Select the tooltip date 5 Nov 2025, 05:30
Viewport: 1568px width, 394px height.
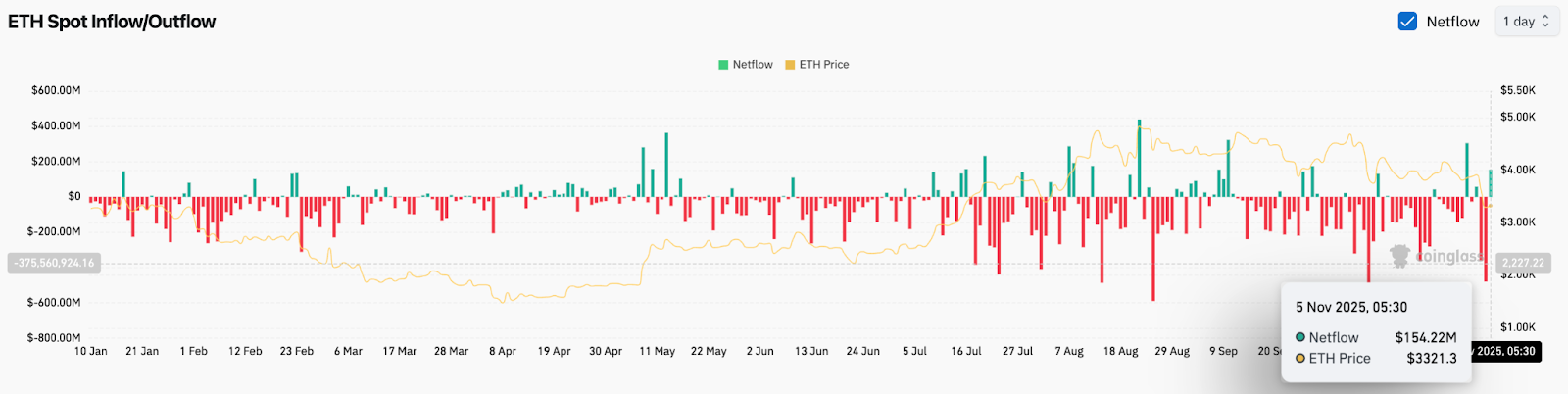pos(1351,307)
